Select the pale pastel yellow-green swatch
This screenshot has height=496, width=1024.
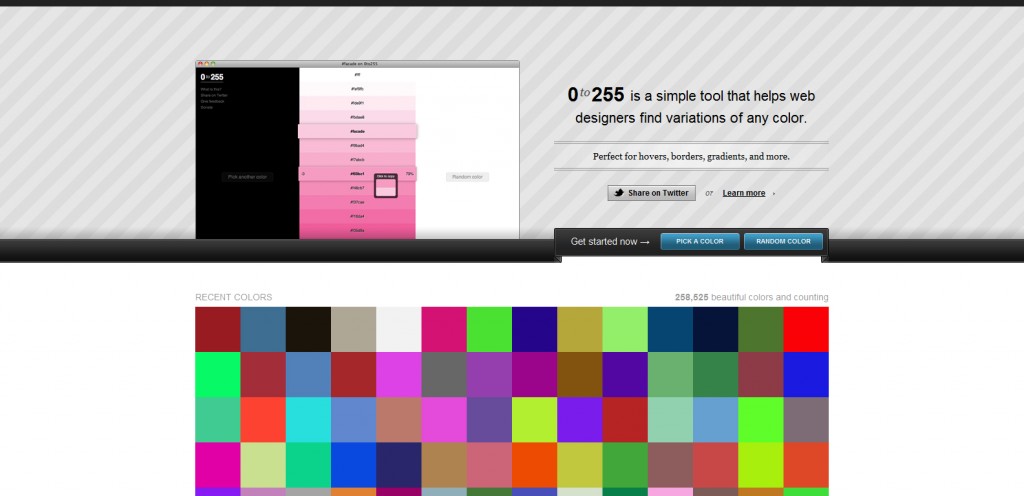(263, 465)
